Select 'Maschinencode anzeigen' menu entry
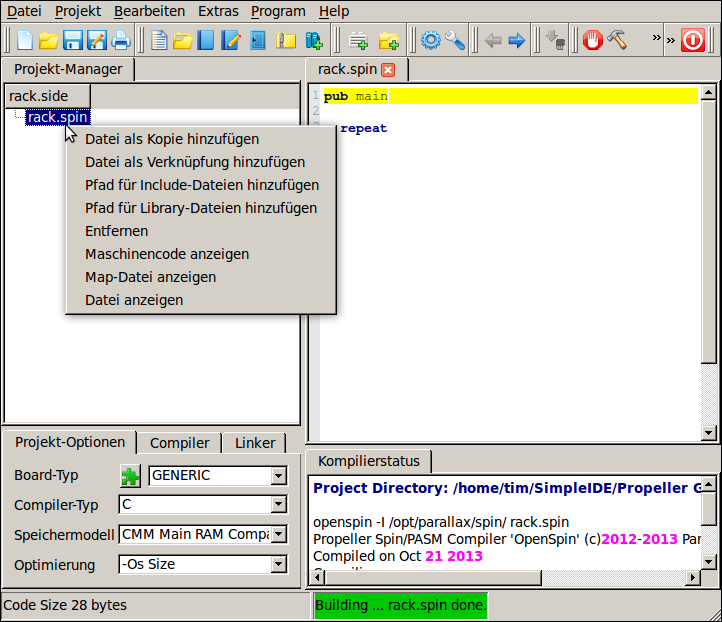Viewport: 722px width, 622px height. 167,254
